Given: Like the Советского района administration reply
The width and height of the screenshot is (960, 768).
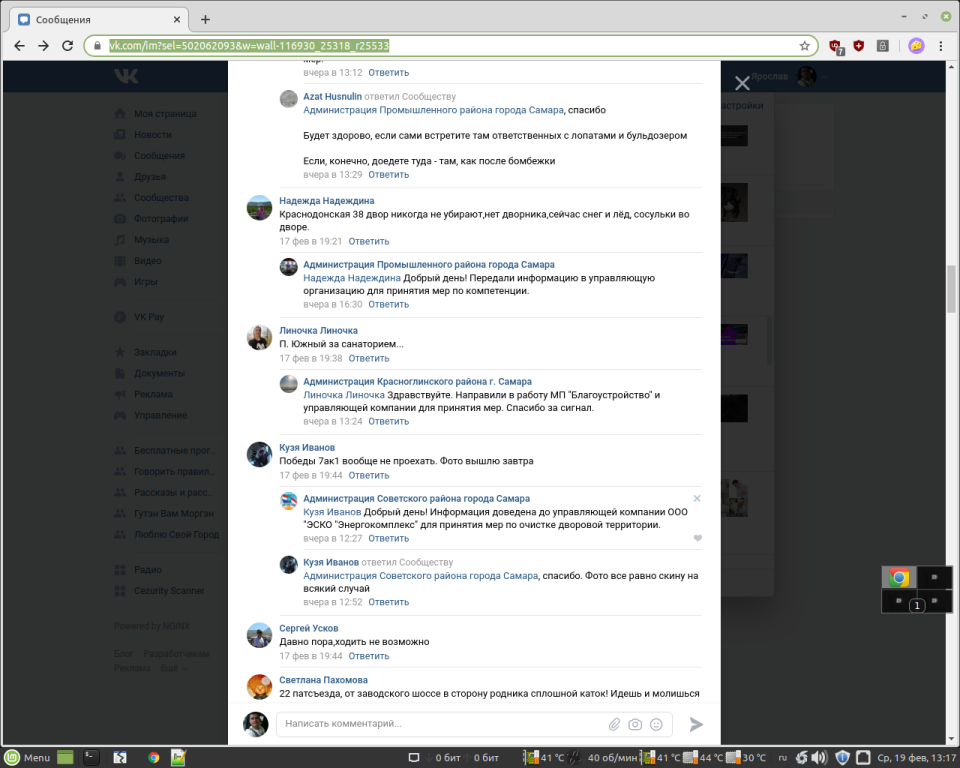Looking at the screenshot, I should coord(697,538).
